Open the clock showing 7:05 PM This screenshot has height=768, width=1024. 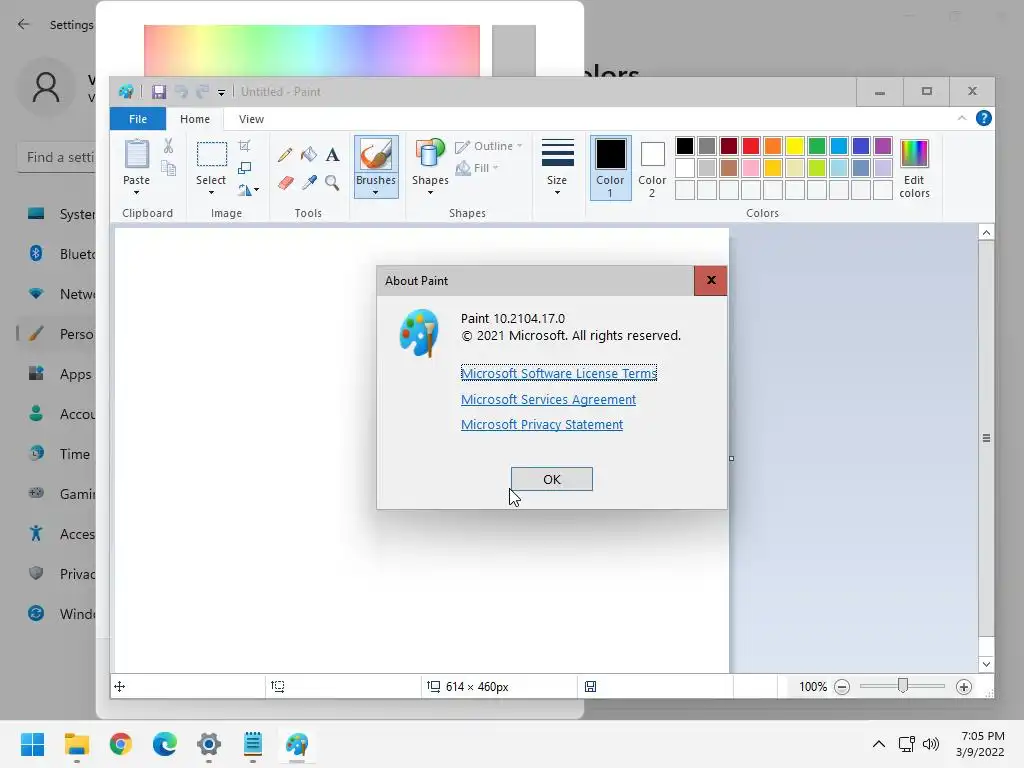981,744
